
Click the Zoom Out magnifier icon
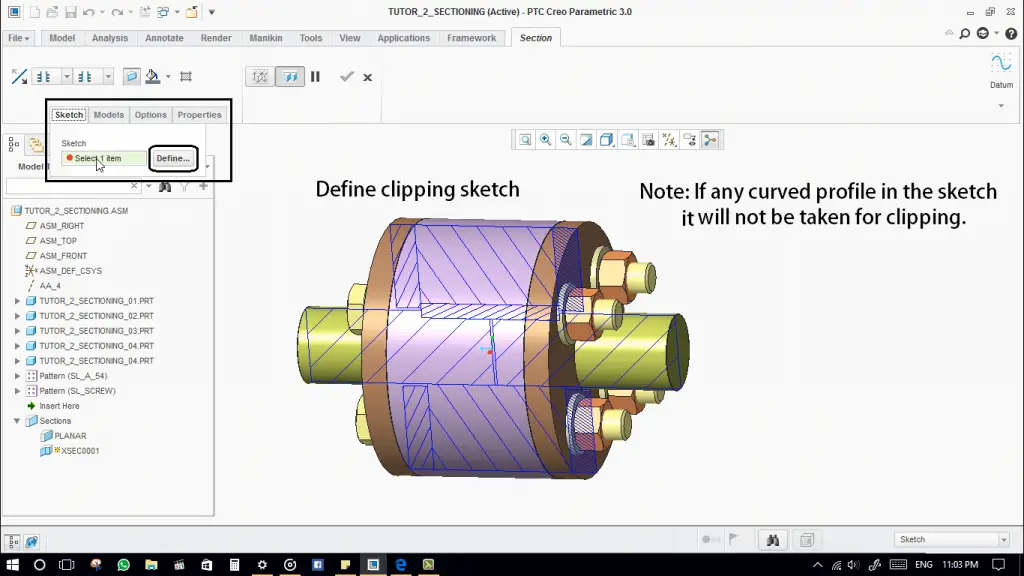coord(566,140)
